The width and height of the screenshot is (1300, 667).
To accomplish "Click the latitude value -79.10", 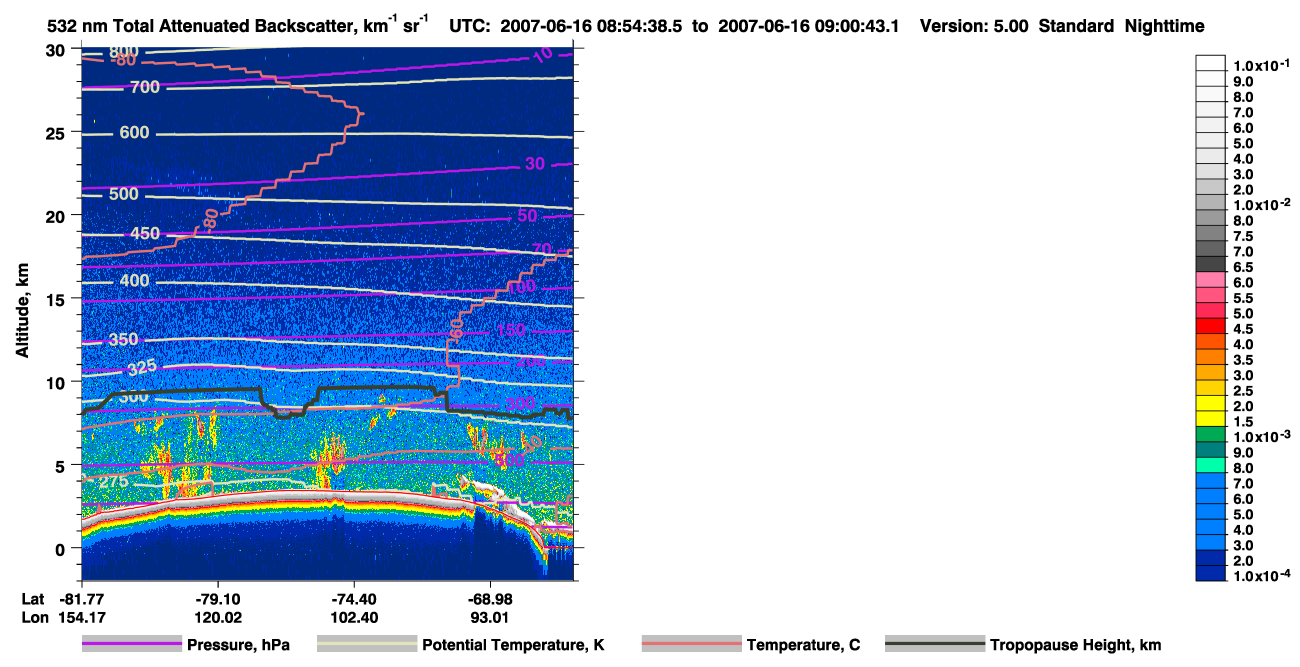I will click(x=217, y=601).
